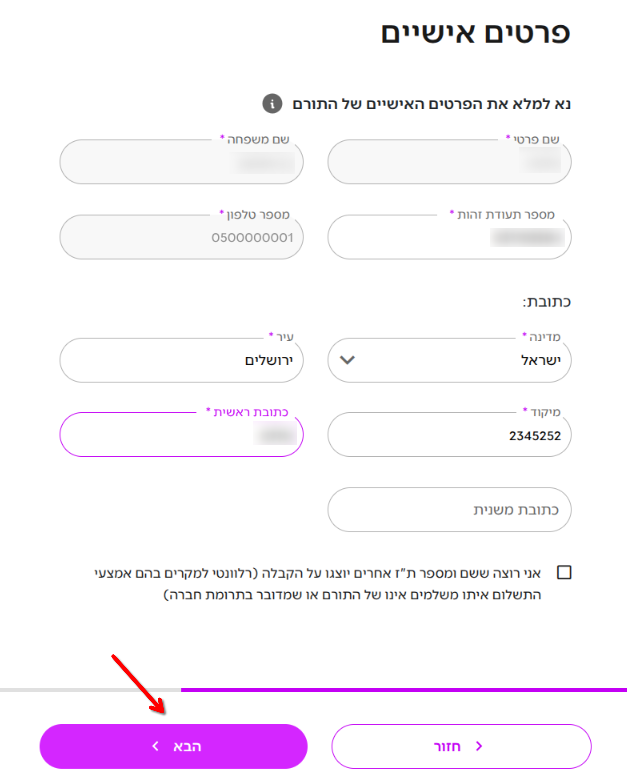Click the כתובת ראשית main address field

181,435
